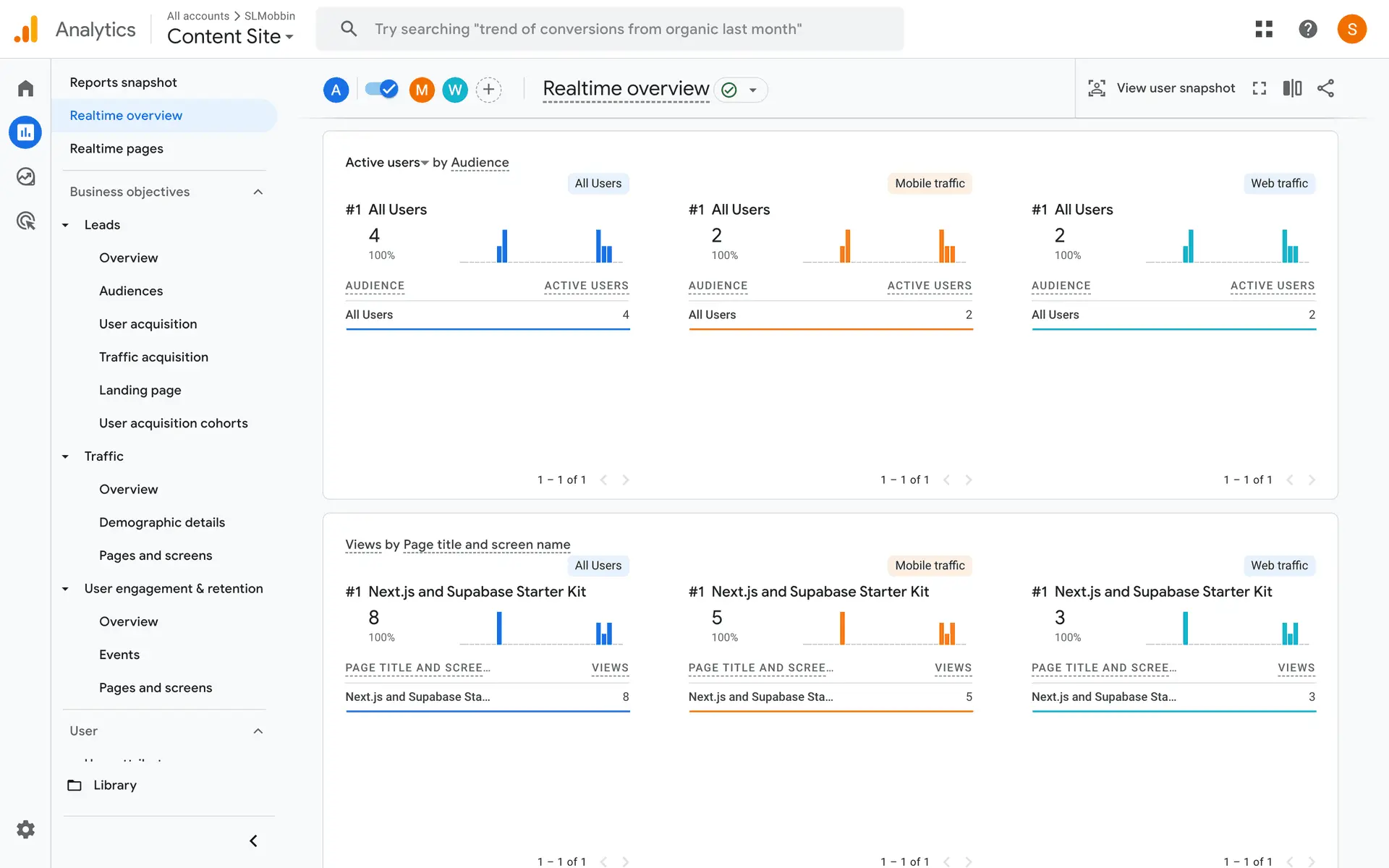Select the Web traffic 'W' comparison chip
Screen dimensions: 1389x868
pos(455,90)
